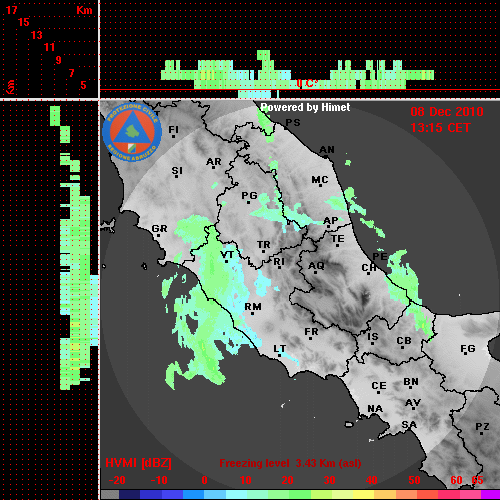The image size is (500, 500).
Task: Click the 40 dBZ scale value
Action: 371,480
